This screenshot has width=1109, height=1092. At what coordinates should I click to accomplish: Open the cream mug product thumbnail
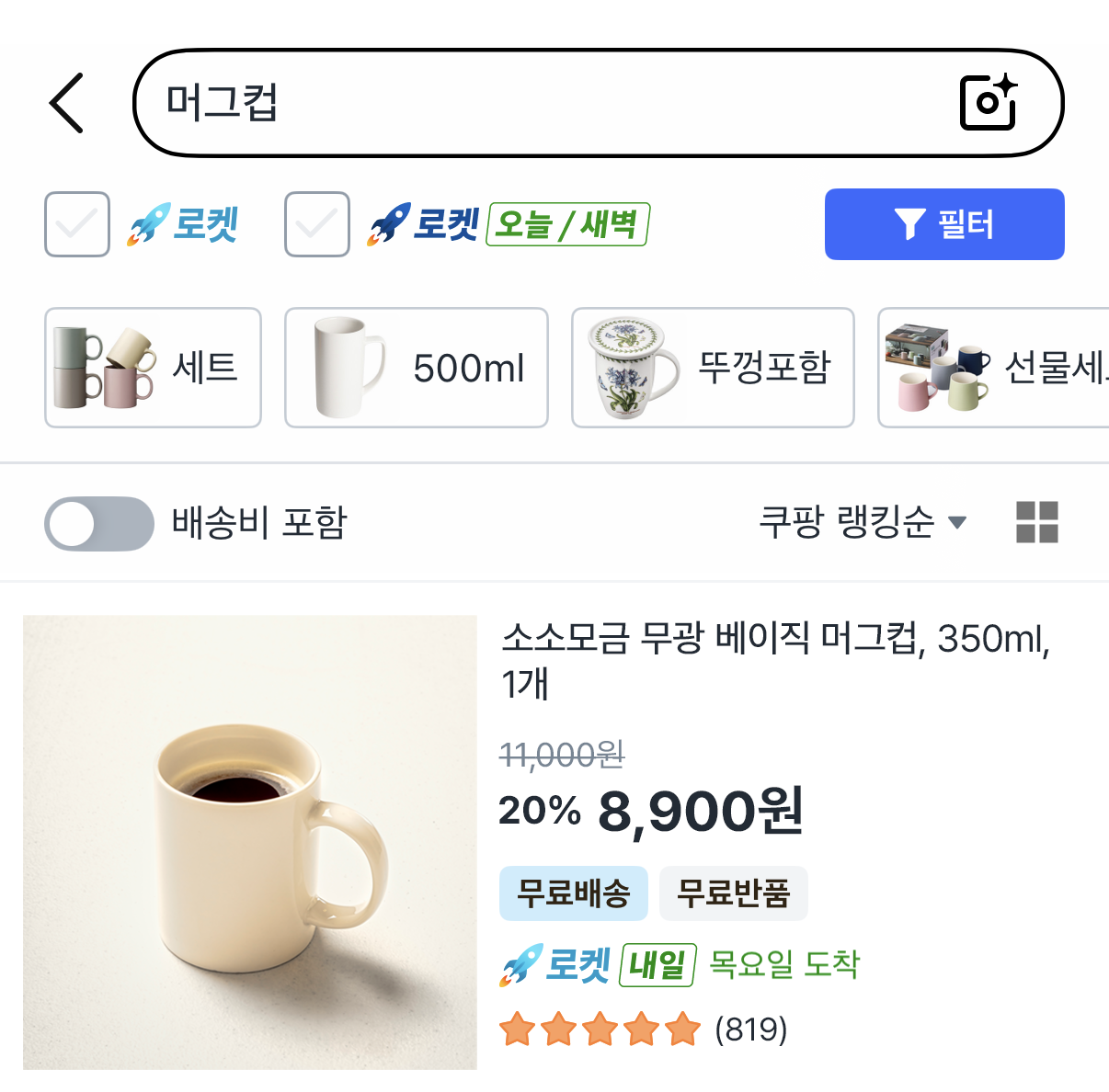[250, 842]
